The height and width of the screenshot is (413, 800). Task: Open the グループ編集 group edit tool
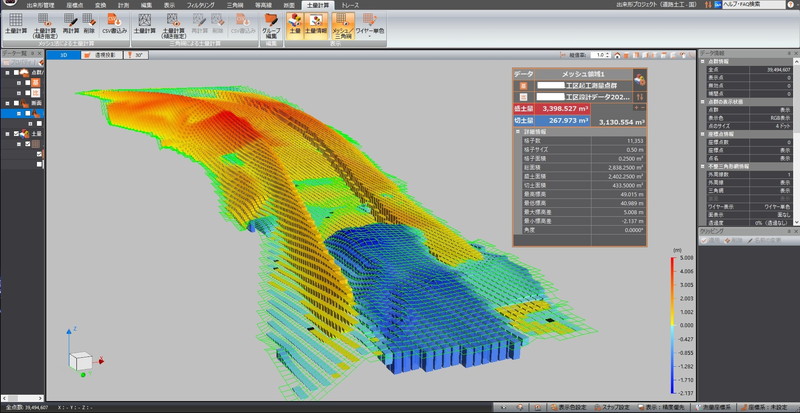(x=270, y=22)
